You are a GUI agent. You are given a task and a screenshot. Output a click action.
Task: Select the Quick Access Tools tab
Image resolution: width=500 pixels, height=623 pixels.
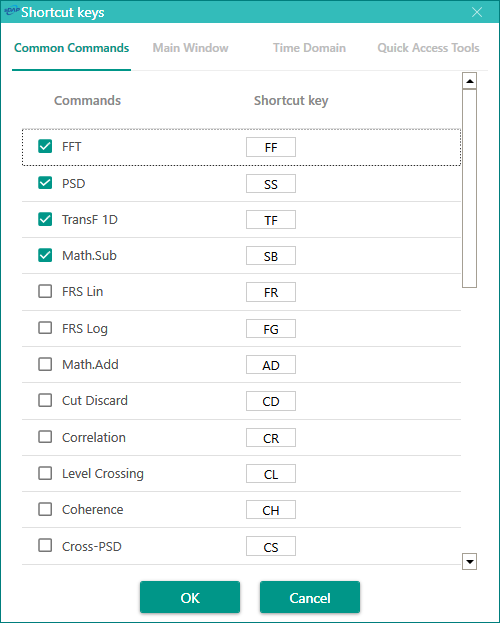tap(428, 48)
